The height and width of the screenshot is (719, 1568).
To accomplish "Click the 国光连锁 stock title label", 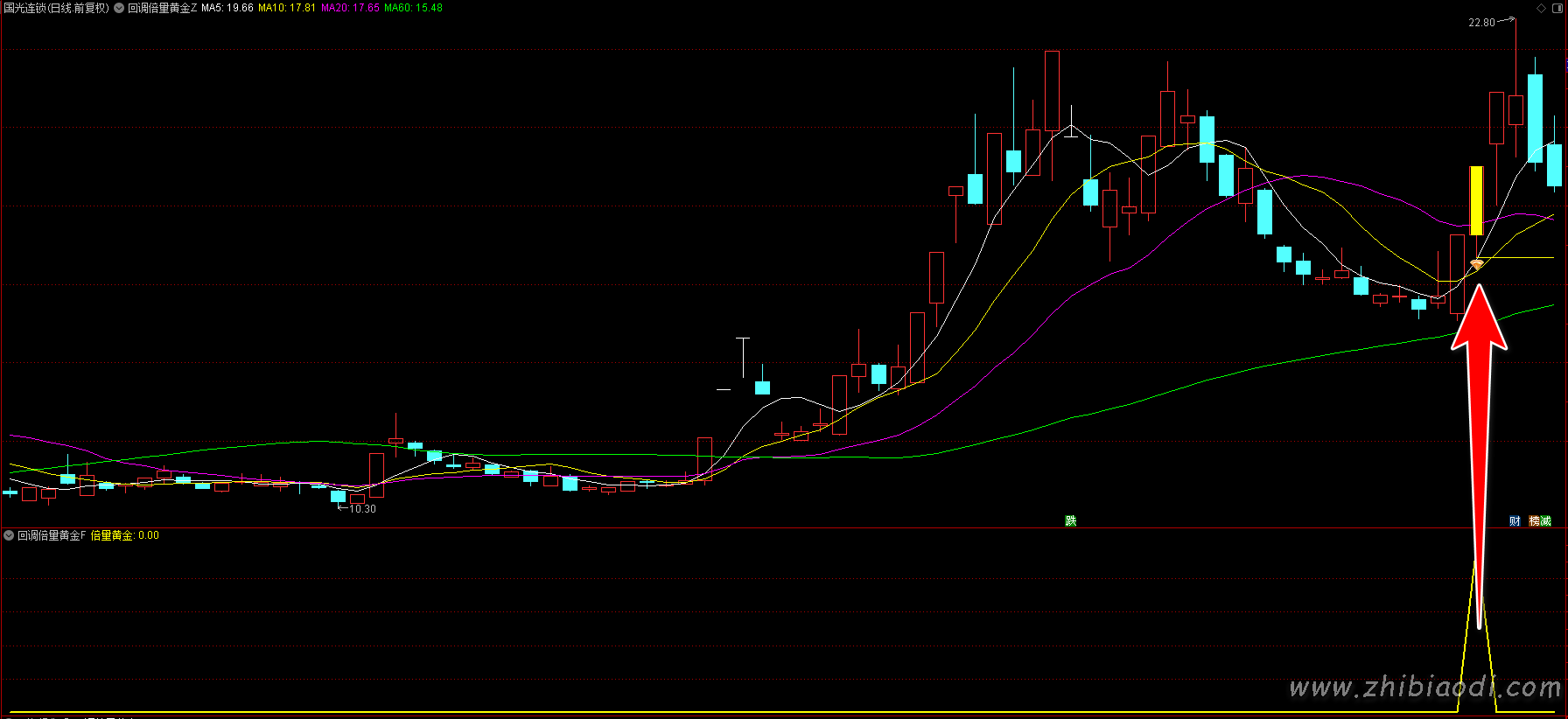I will (x=57, y=8).
